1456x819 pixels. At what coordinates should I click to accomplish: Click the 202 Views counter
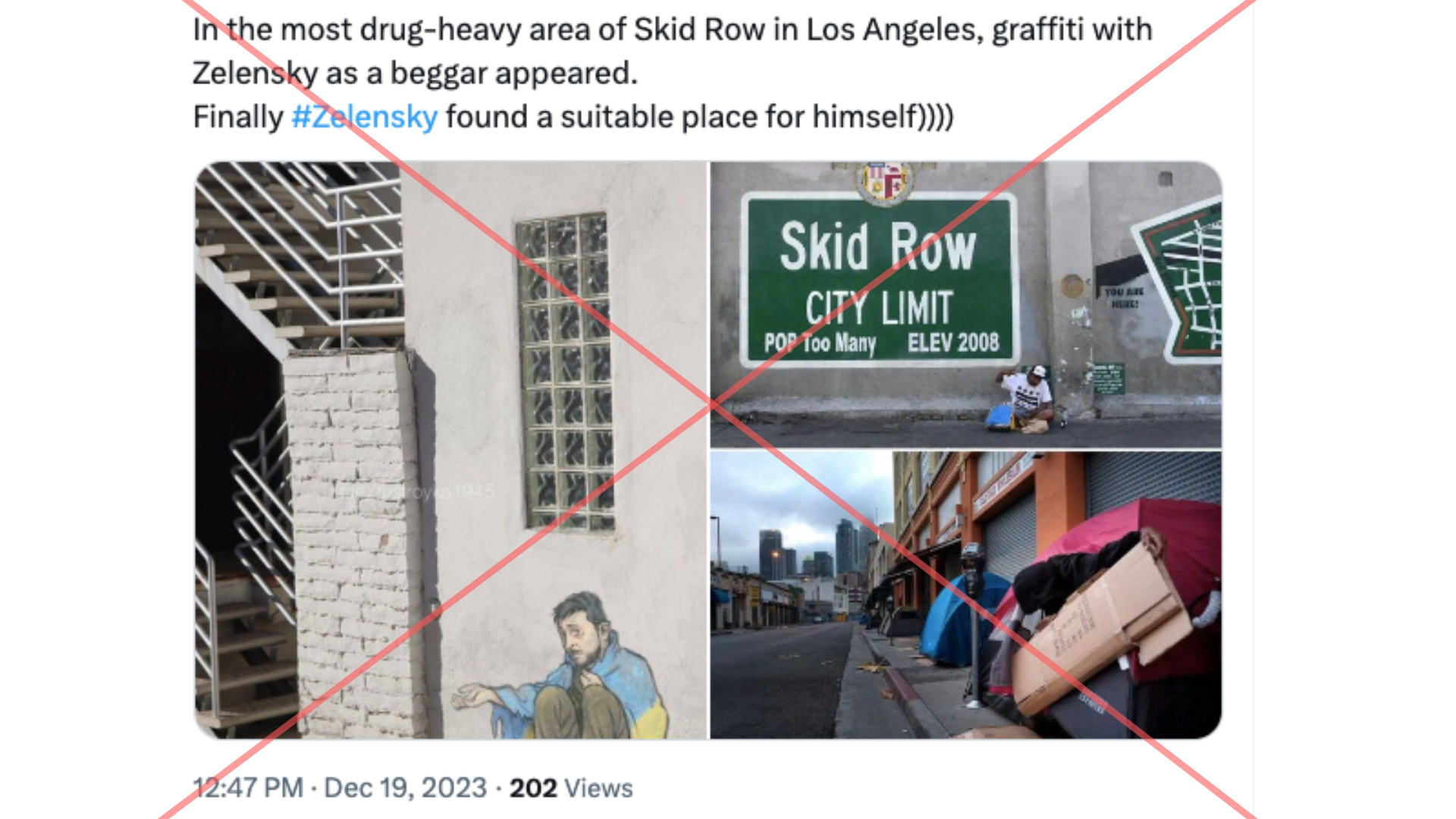[x=570, y=788]
